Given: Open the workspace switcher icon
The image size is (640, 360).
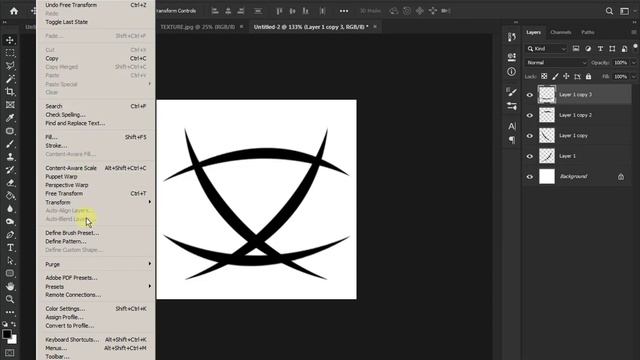Looking at the screenshot, I should 624,11.
